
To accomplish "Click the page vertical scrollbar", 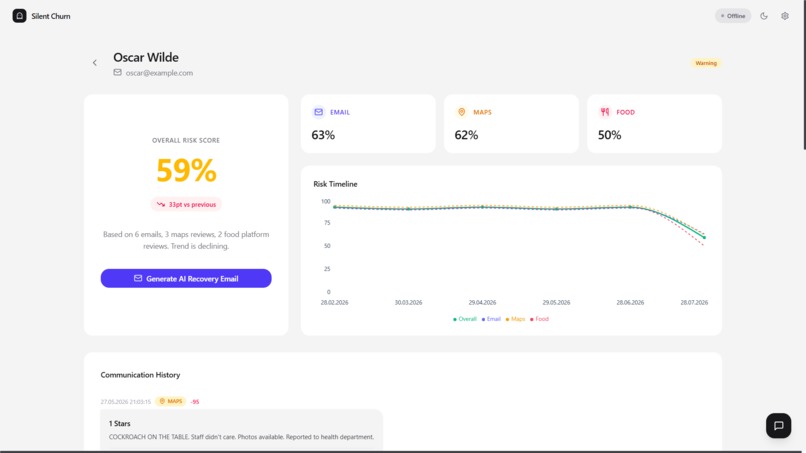I will point(804,75).
